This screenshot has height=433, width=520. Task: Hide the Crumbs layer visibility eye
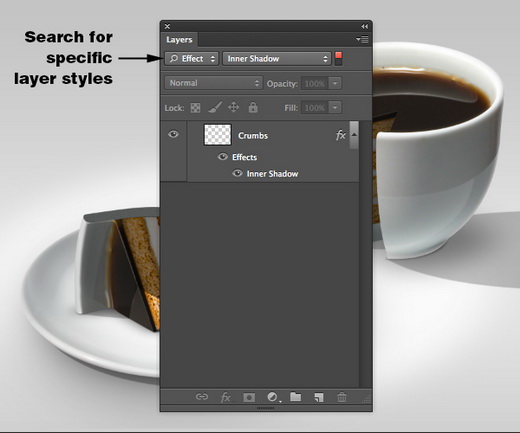pyautogui.click(x=173, y=134)
